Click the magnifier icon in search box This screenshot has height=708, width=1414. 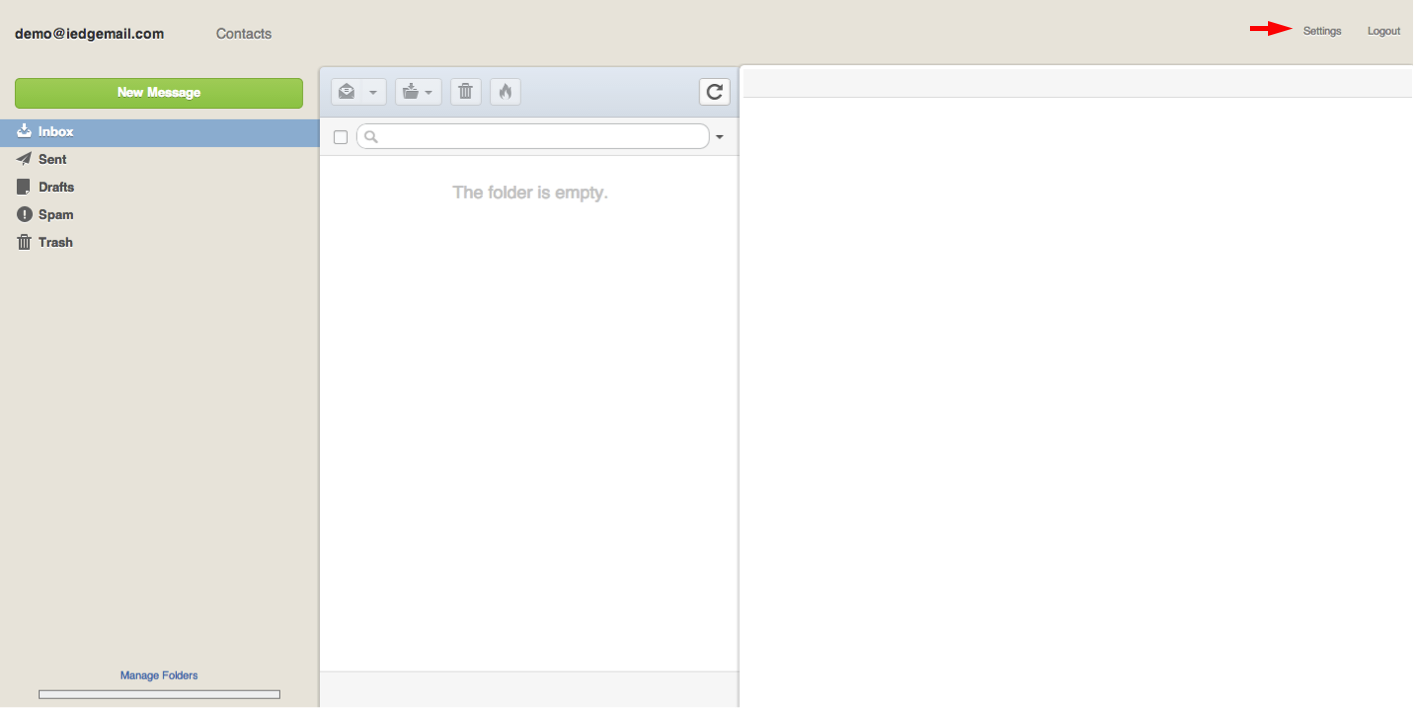[371, 137]
